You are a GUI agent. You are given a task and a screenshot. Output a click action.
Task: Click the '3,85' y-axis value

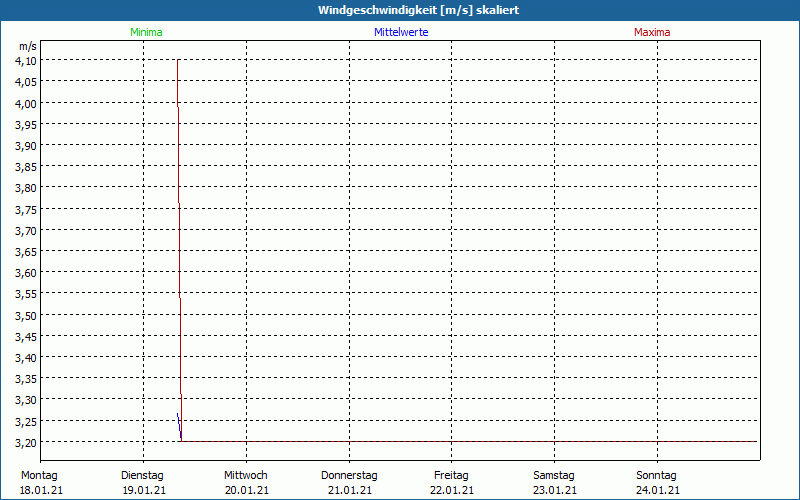[x=26, y=166]
